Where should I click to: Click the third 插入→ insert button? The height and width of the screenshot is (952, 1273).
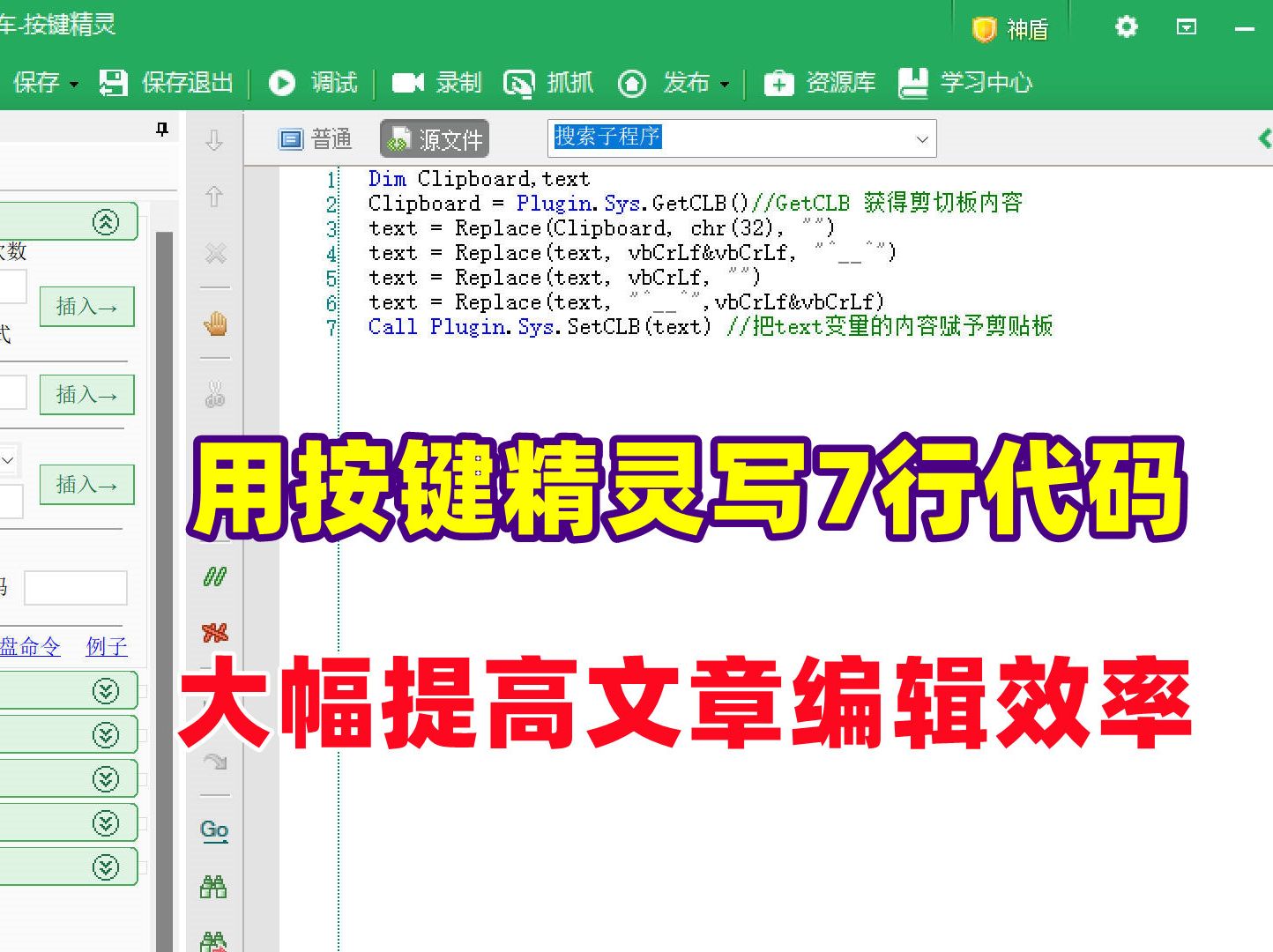coord(86,484)
